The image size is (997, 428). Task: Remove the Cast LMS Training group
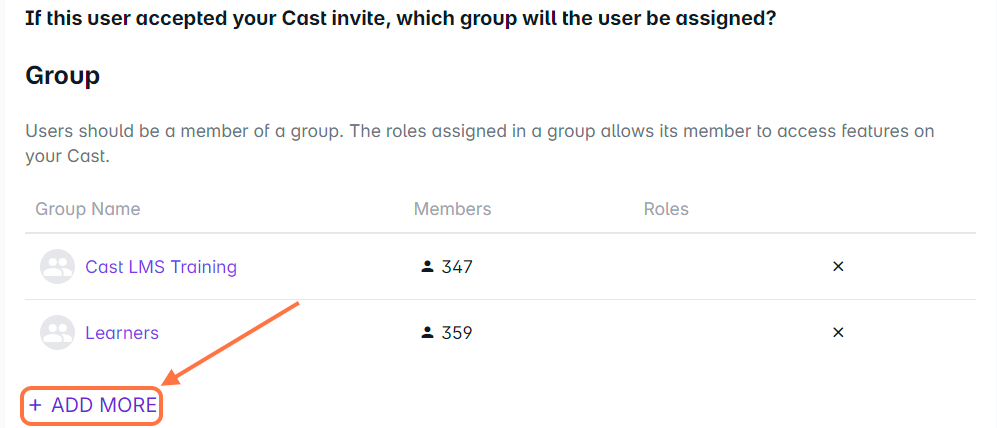pos(838,267)
